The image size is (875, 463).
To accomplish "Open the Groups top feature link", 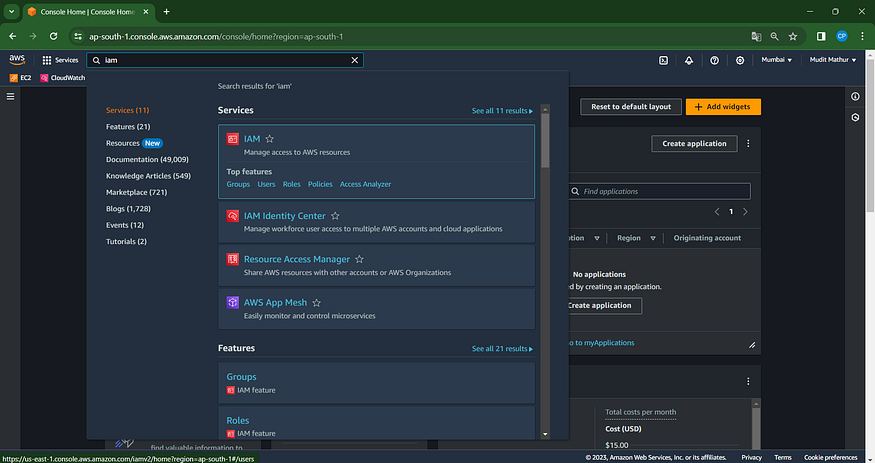I will click(238, 184).
